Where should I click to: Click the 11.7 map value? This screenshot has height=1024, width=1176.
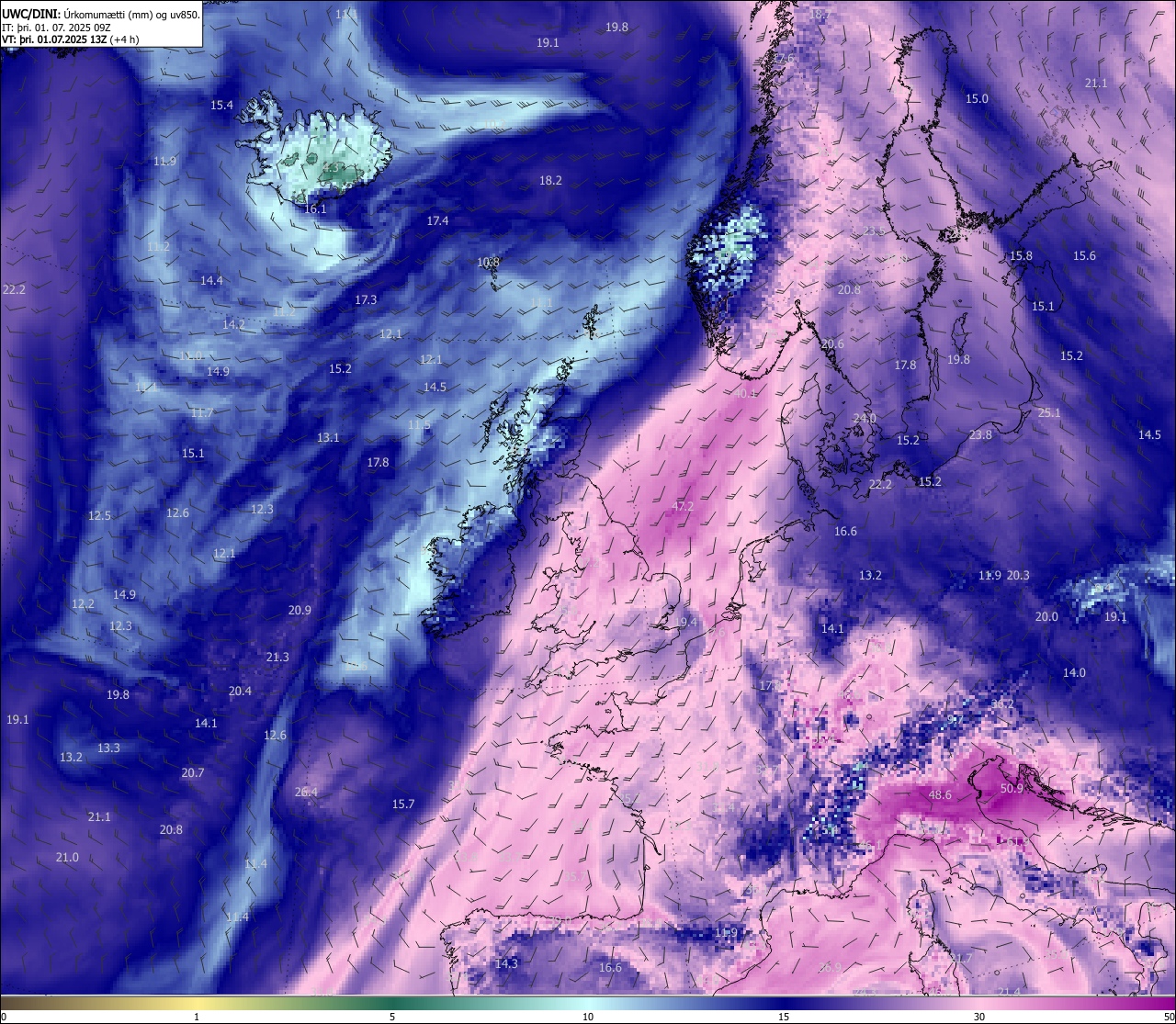point(202,413)
